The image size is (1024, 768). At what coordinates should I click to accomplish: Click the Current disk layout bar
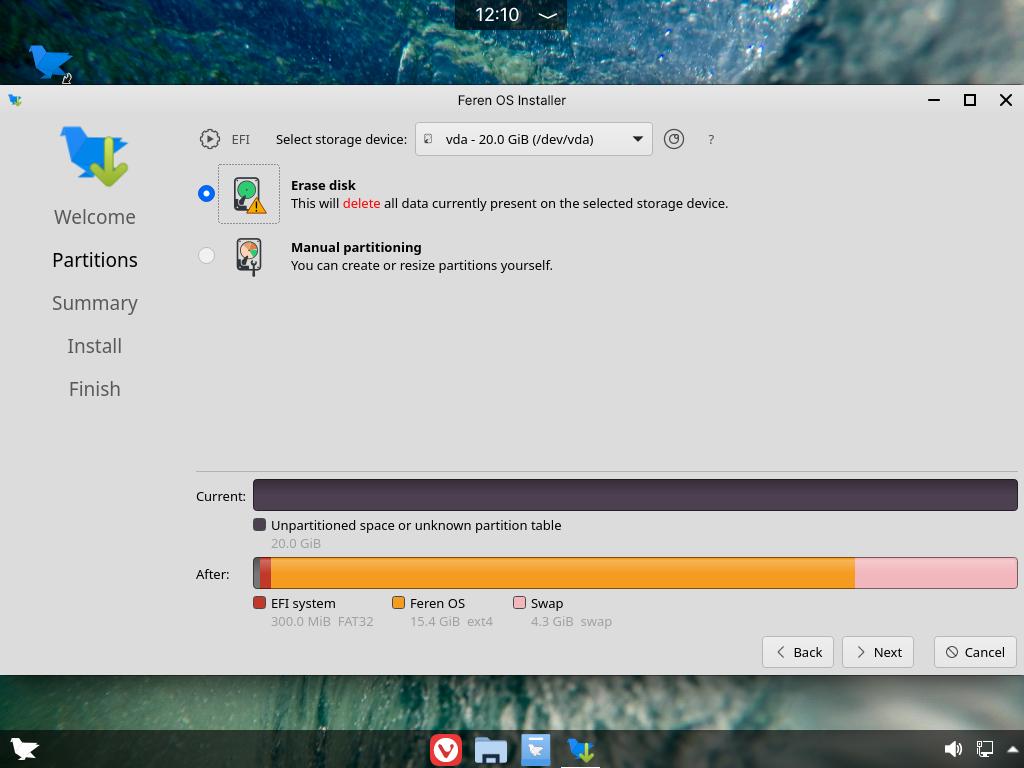pyautogui.click(x=635, y=495)
